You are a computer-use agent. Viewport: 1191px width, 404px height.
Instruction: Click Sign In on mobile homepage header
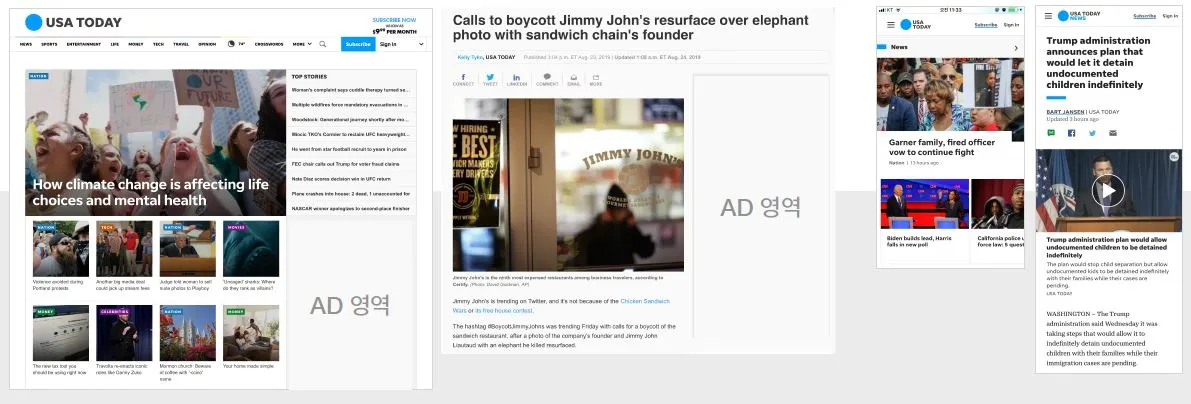click(1011, 24)
